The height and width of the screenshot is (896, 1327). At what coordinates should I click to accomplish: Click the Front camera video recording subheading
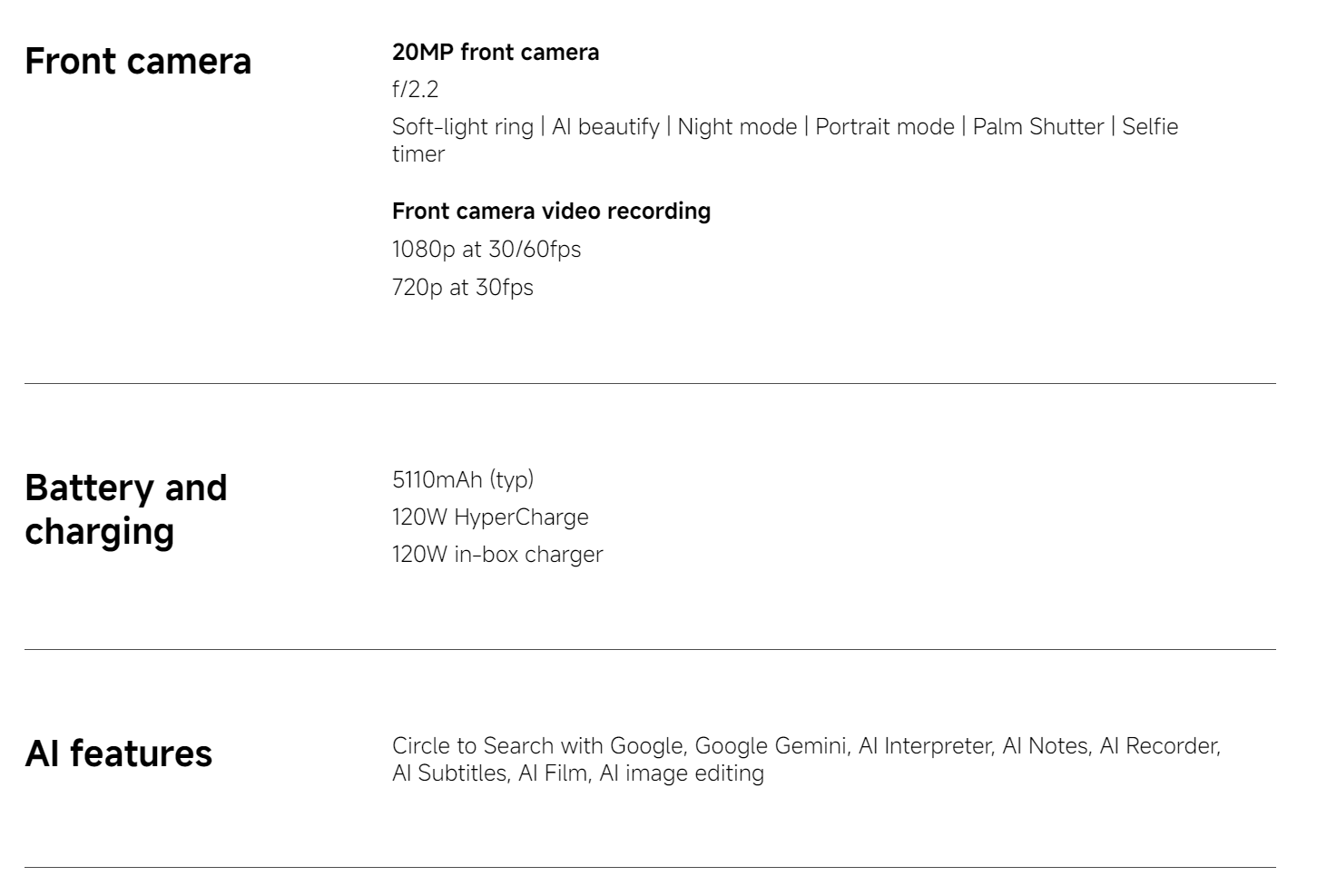coord(551,211)
